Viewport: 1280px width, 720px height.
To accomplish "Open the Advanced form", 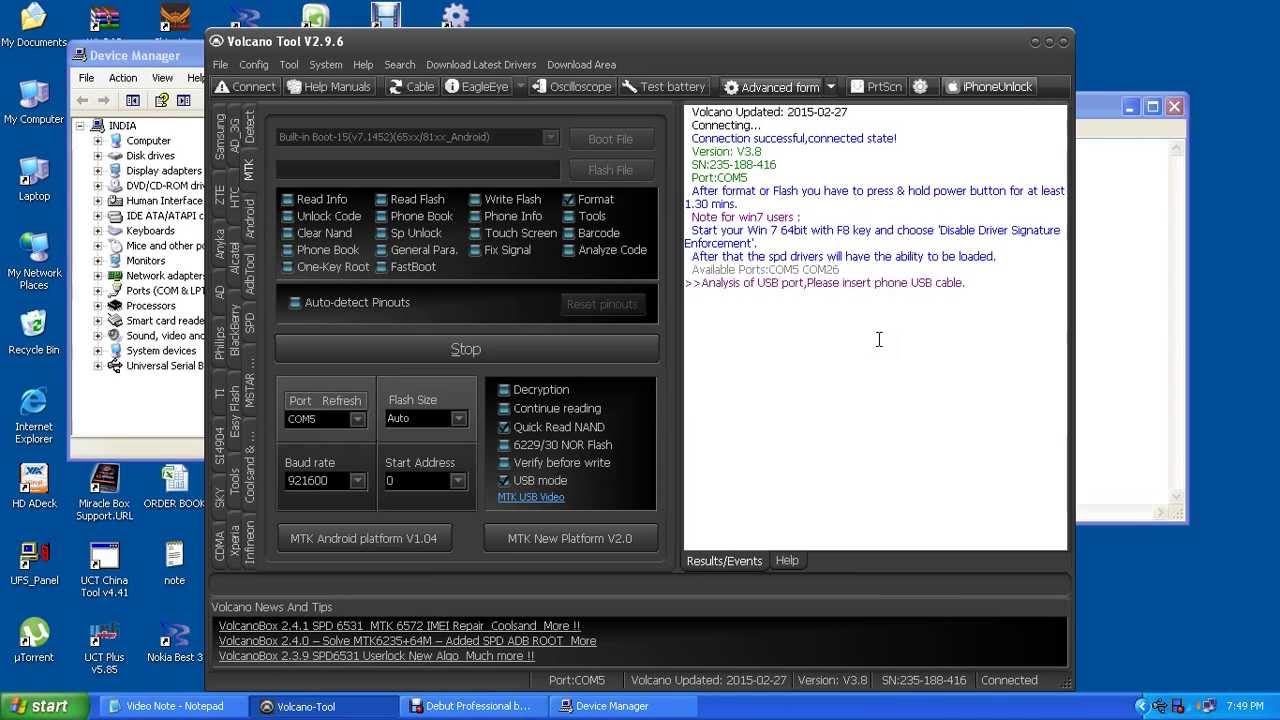I will click(x=771, y=87).
